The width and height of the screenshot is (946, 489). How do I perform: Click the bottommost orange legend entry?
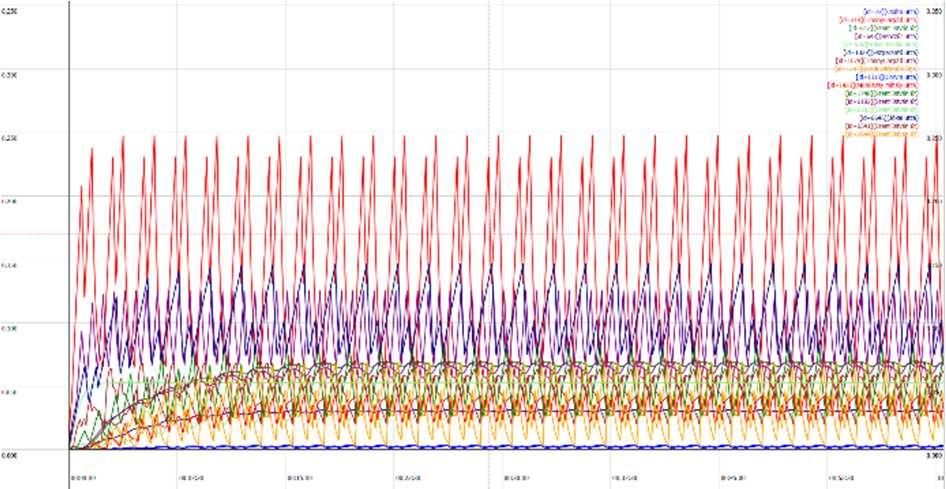click(x=881, y=134)
